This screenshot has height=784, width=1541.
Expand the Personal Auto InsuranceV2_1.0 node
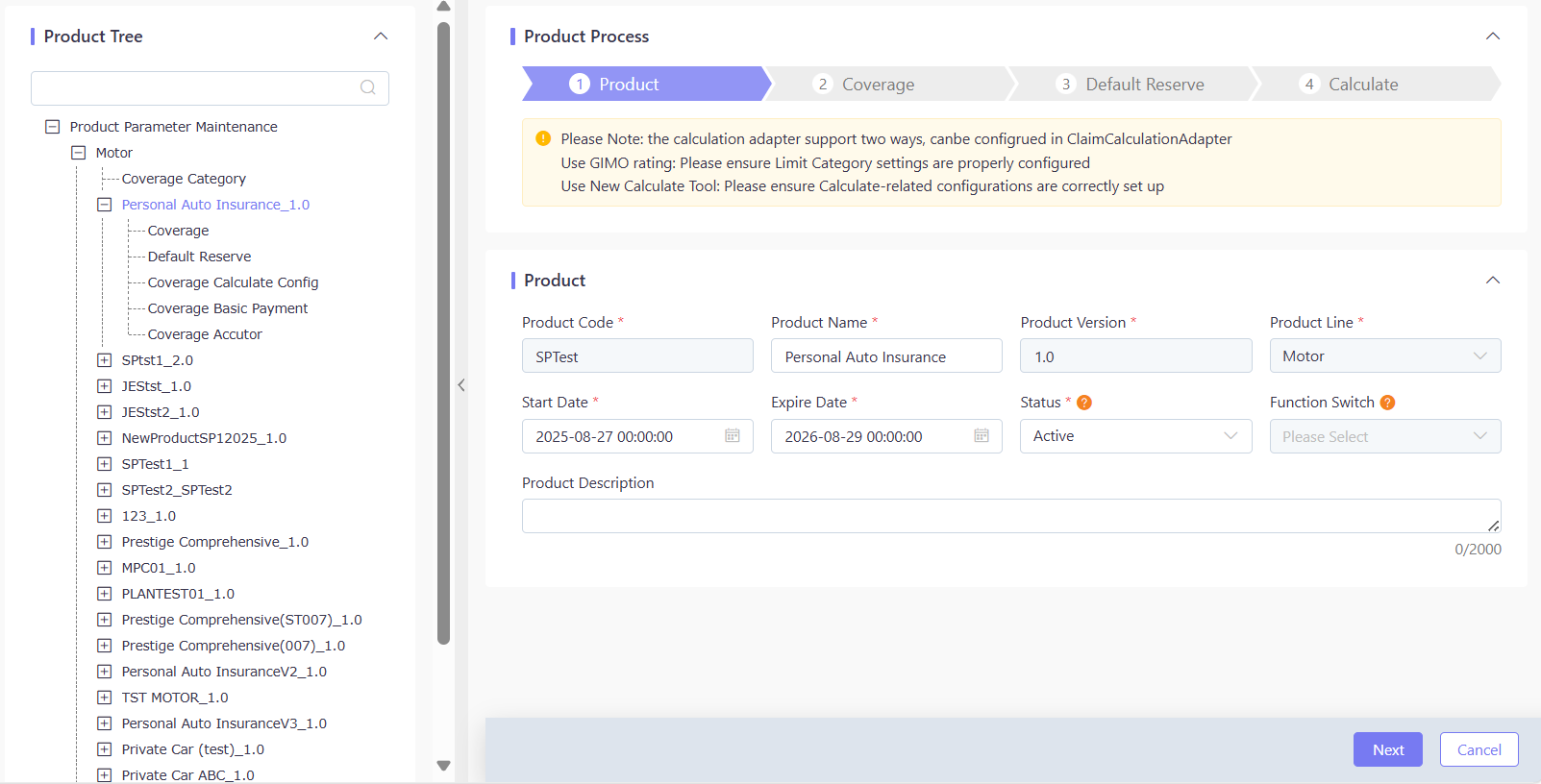click(105, 672)
